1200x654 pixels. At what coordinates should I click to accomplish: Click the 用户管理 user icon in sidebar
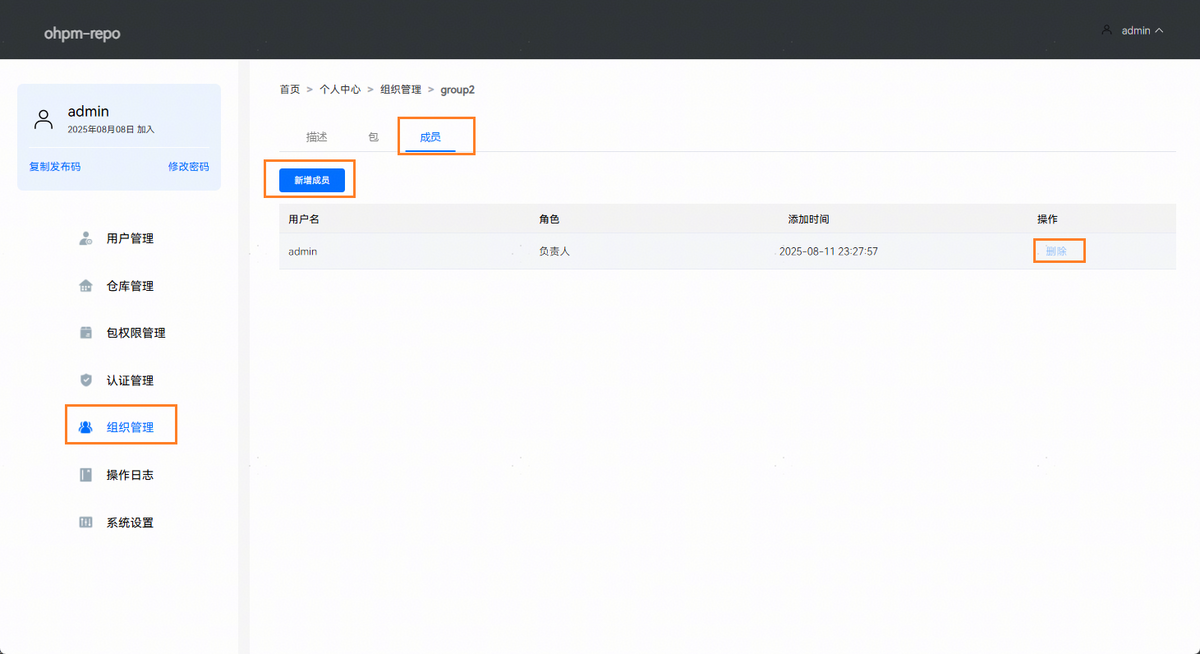pos(86,239)
